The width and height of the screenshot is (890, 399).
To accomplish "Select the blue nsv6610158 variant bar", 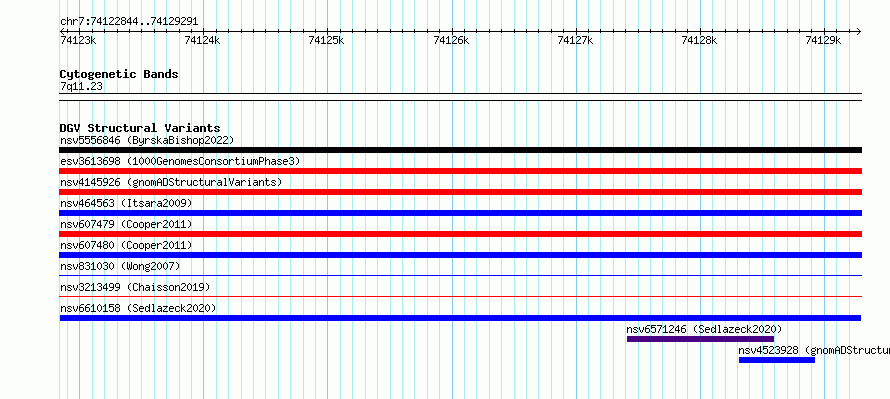I will click(460, 318).
